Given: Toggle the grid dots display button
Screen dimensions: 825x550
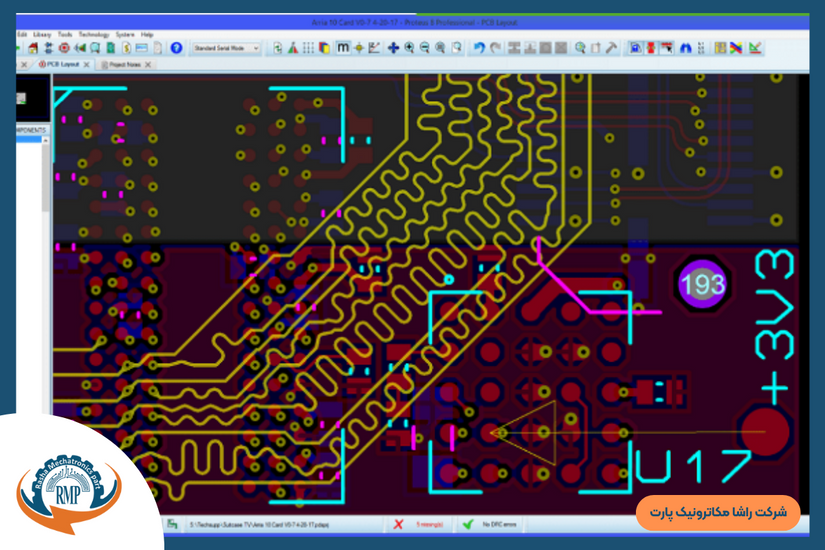Looking at the screenshot, I should coord(308,47).
